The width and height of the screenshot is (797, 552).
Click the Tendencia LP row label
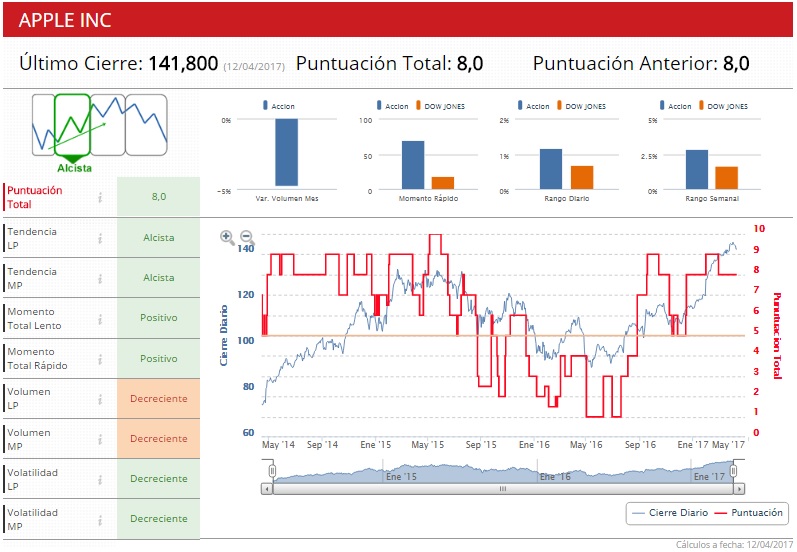pyautogui.click(x=32, y=238)
